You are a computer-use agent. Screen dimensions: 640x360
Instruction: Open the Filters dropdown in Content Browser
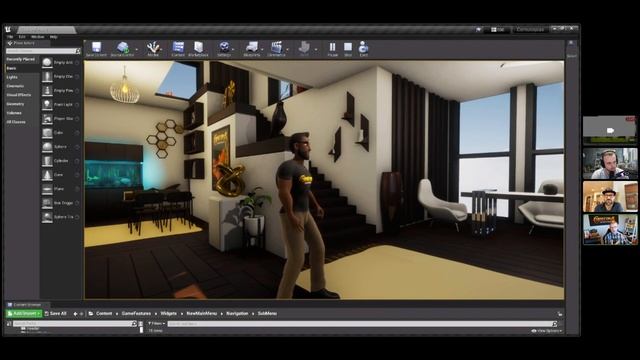coord(156,324)
